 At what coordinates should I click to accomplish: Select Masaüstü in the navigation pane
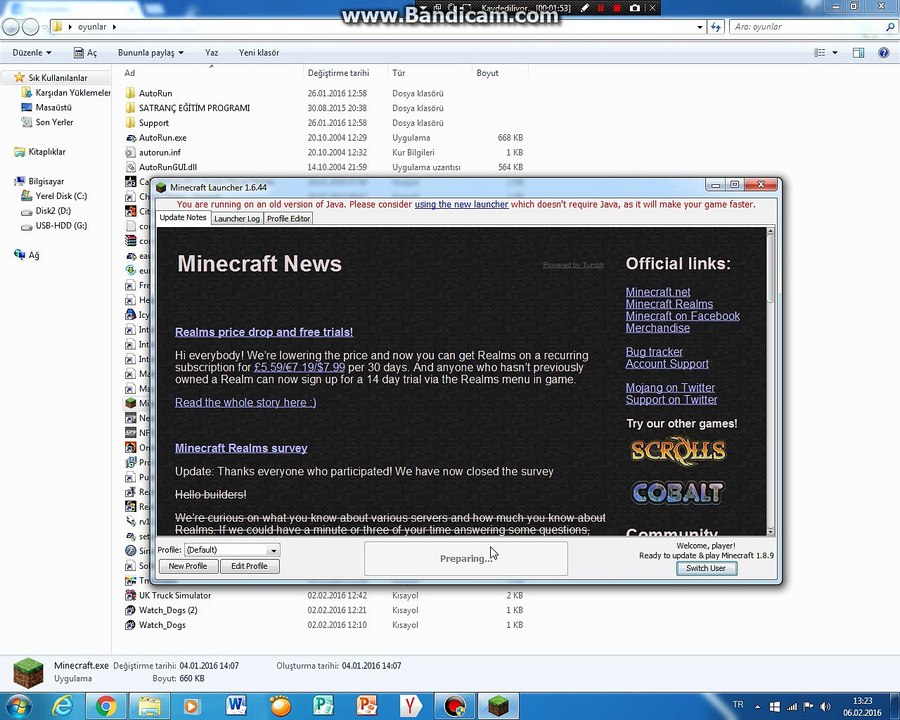[x=53, y=107]
